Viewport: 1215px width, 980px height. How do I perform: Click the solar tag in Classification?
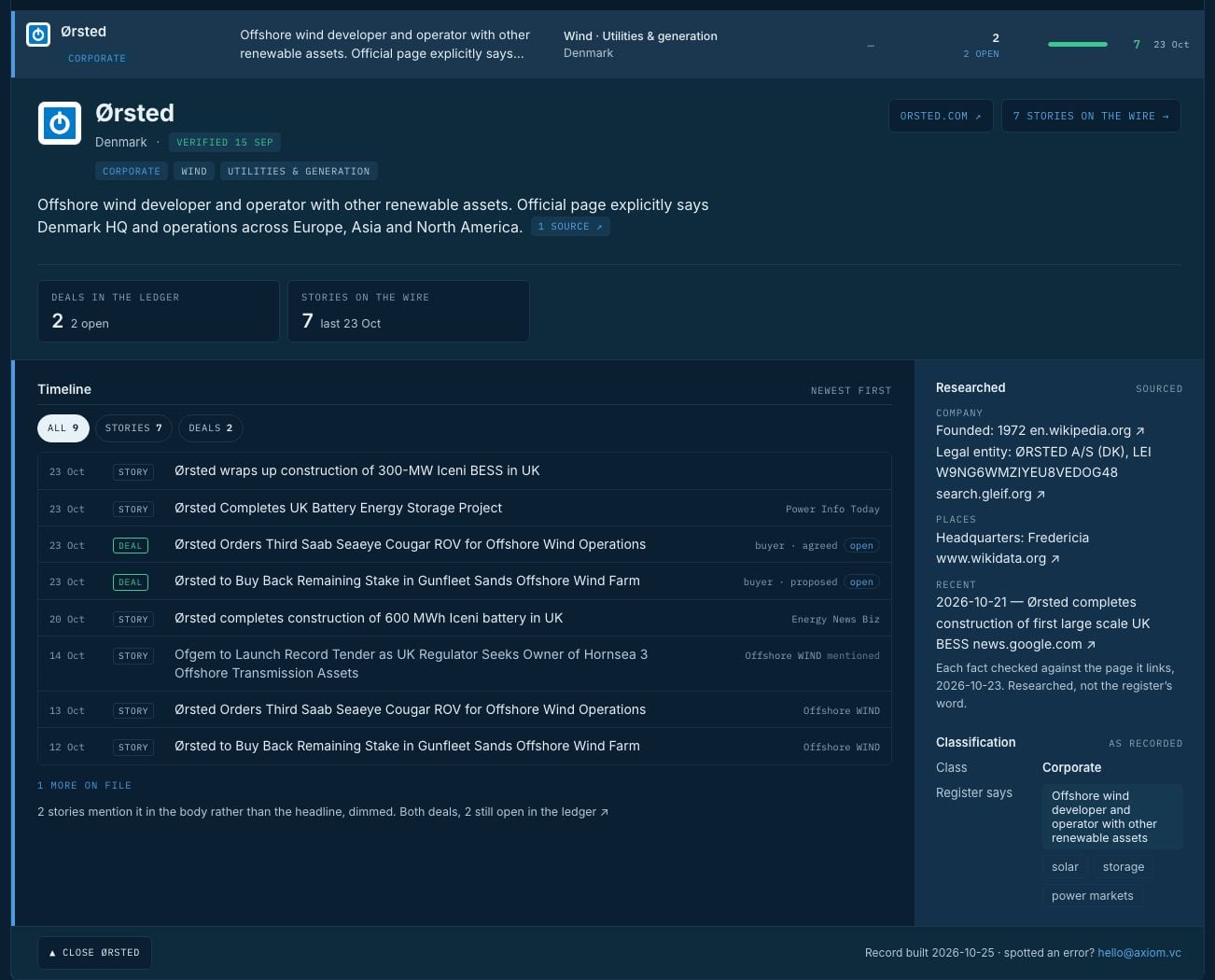pos(1065,867)
